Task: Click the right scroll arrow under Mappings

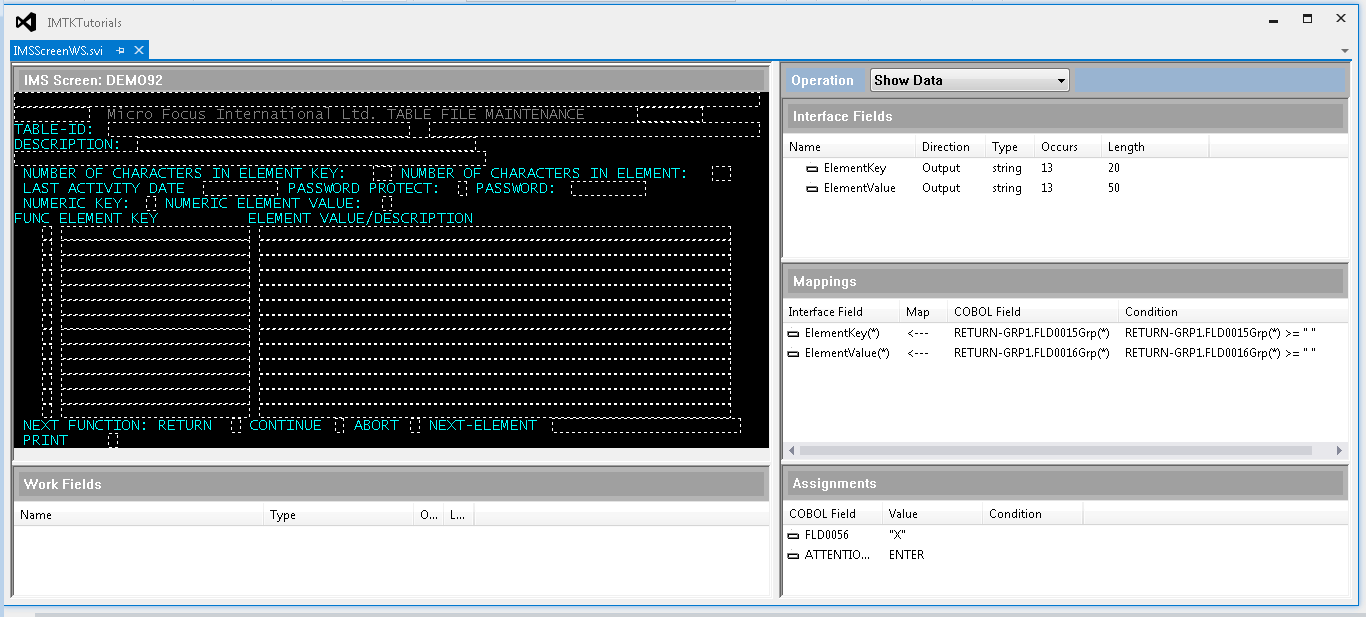Action: pyautogui.click(x=1341, y=450)
